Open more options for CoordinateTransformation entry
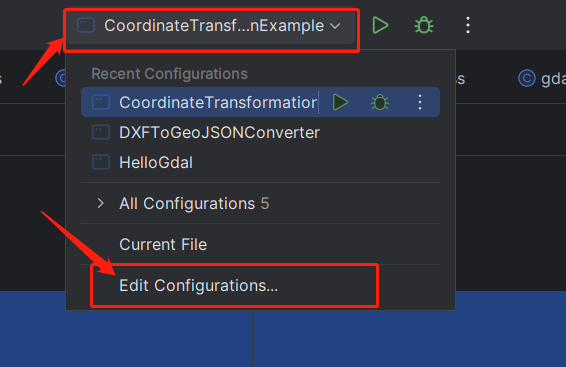Screen dimensions: 566x367 (420, 102)
